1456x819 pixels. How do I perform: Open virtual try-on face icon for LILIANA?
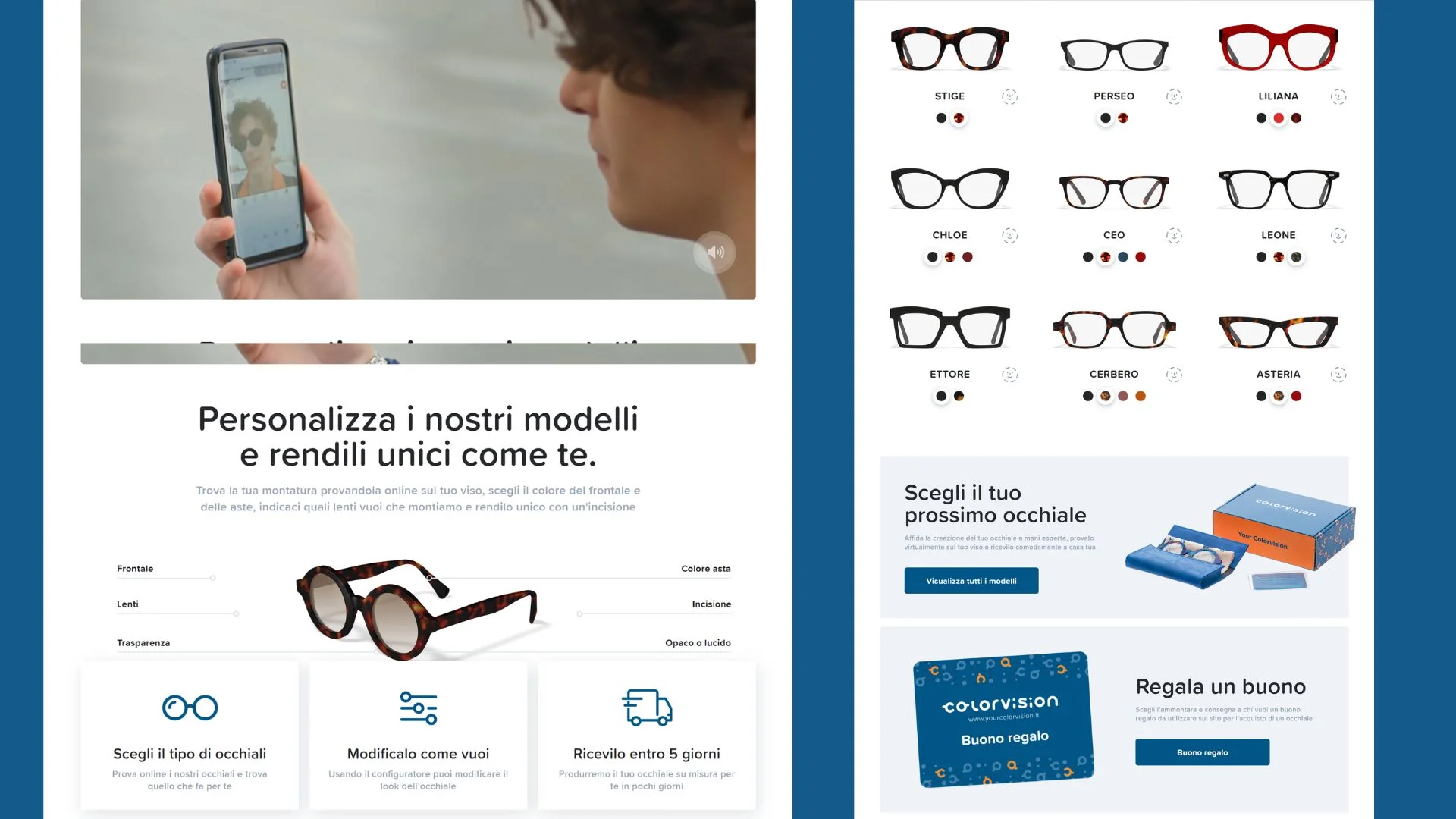coord(1338,96)
